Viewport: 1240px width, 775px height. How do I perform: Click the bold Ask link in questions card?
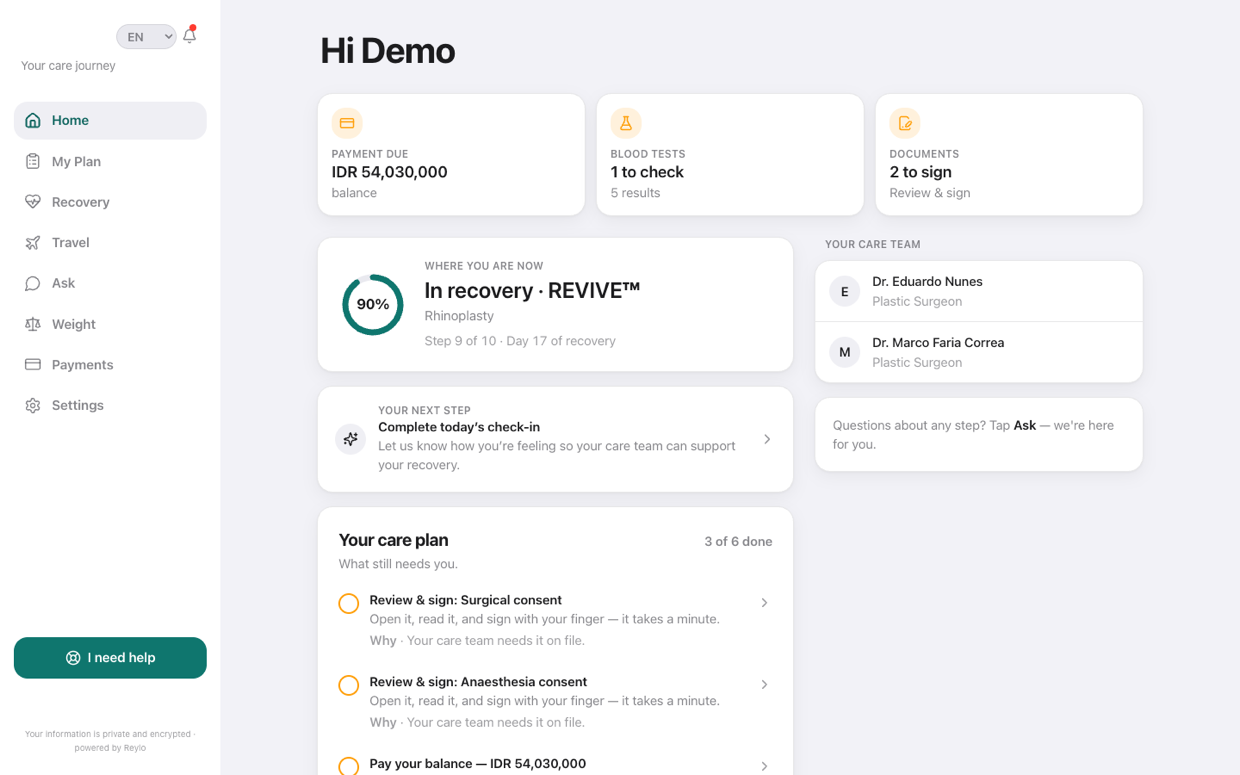point(1024,425)
